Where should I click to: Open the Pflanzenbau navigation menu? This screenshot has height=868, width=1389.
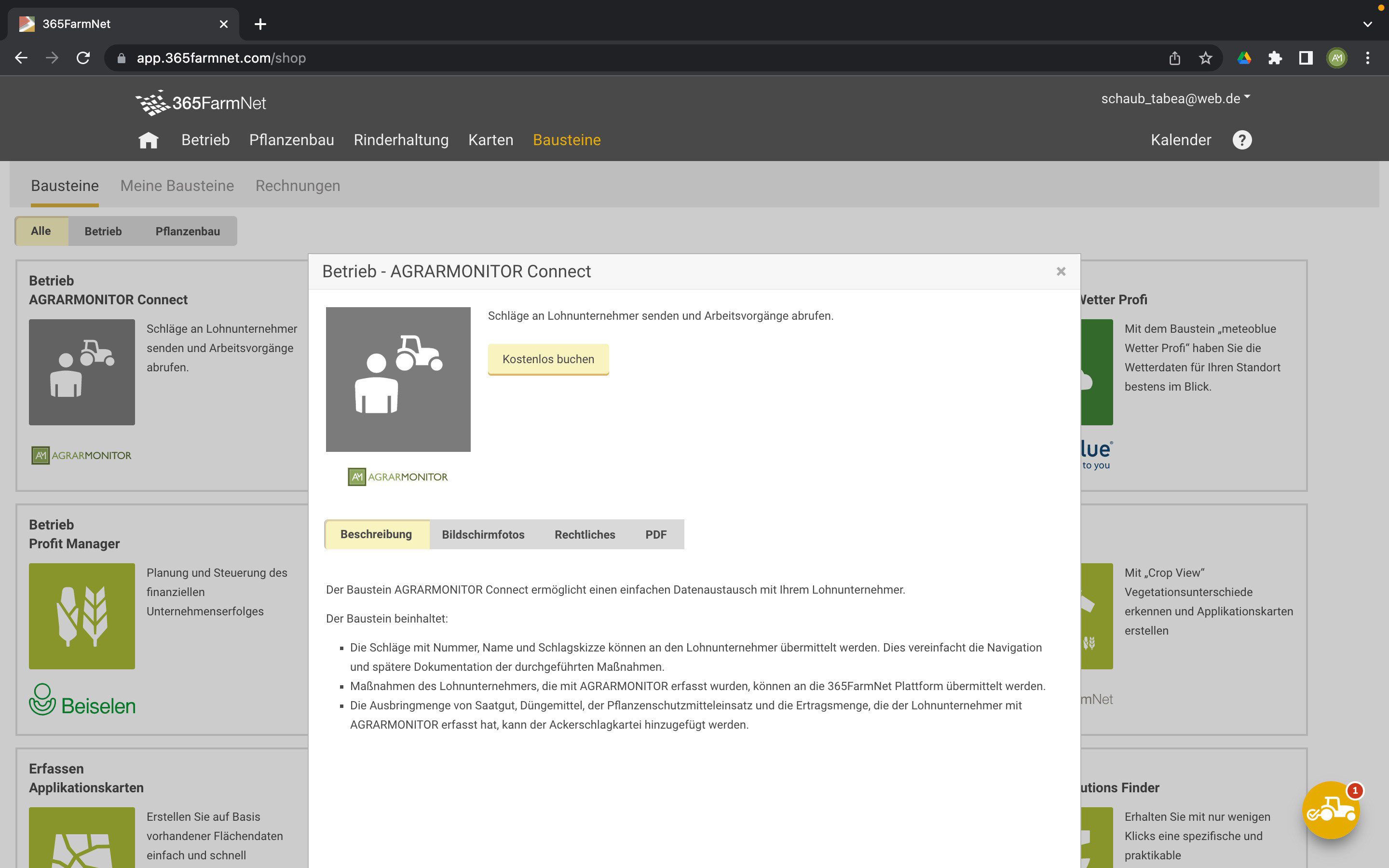pyautogui.click(x=292, y=140)
